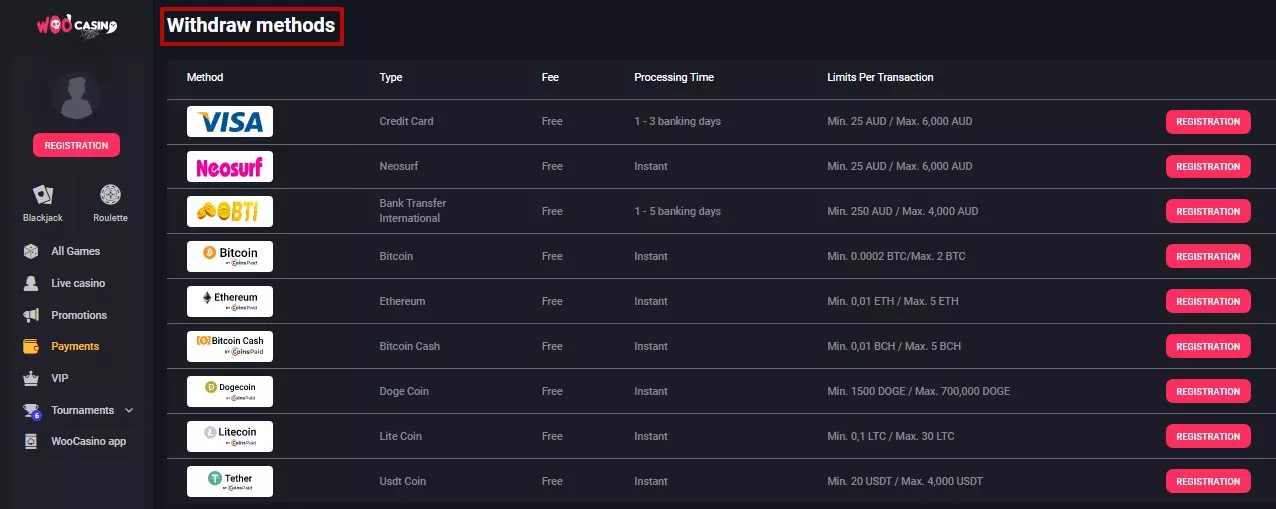Select the VISA payment logo
The image size is (1276, 509).
pos(230,121)
